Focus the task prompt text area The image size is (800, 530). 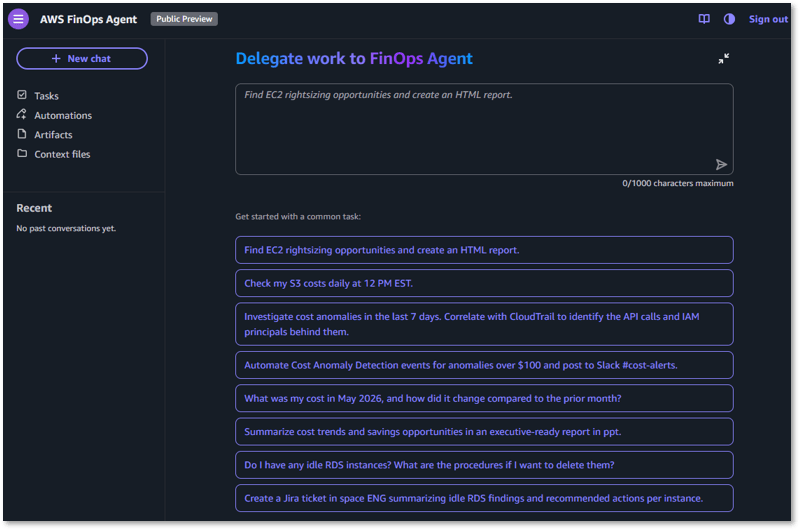click(x=484, y=129)
